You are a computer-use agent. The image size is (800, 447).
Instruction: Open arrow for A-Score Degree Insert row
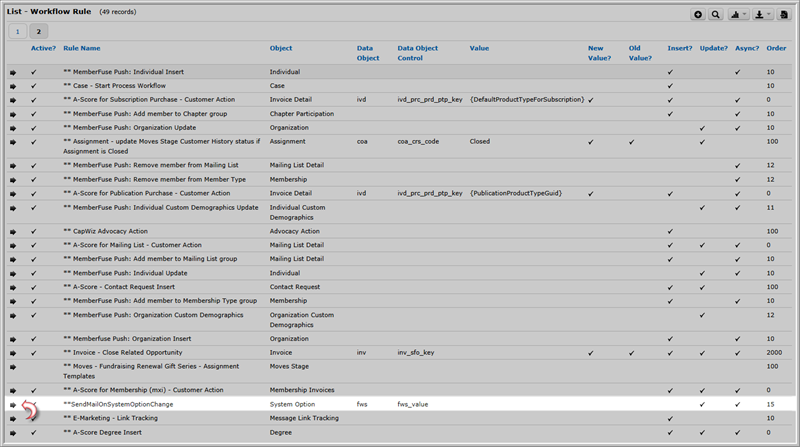13,433
